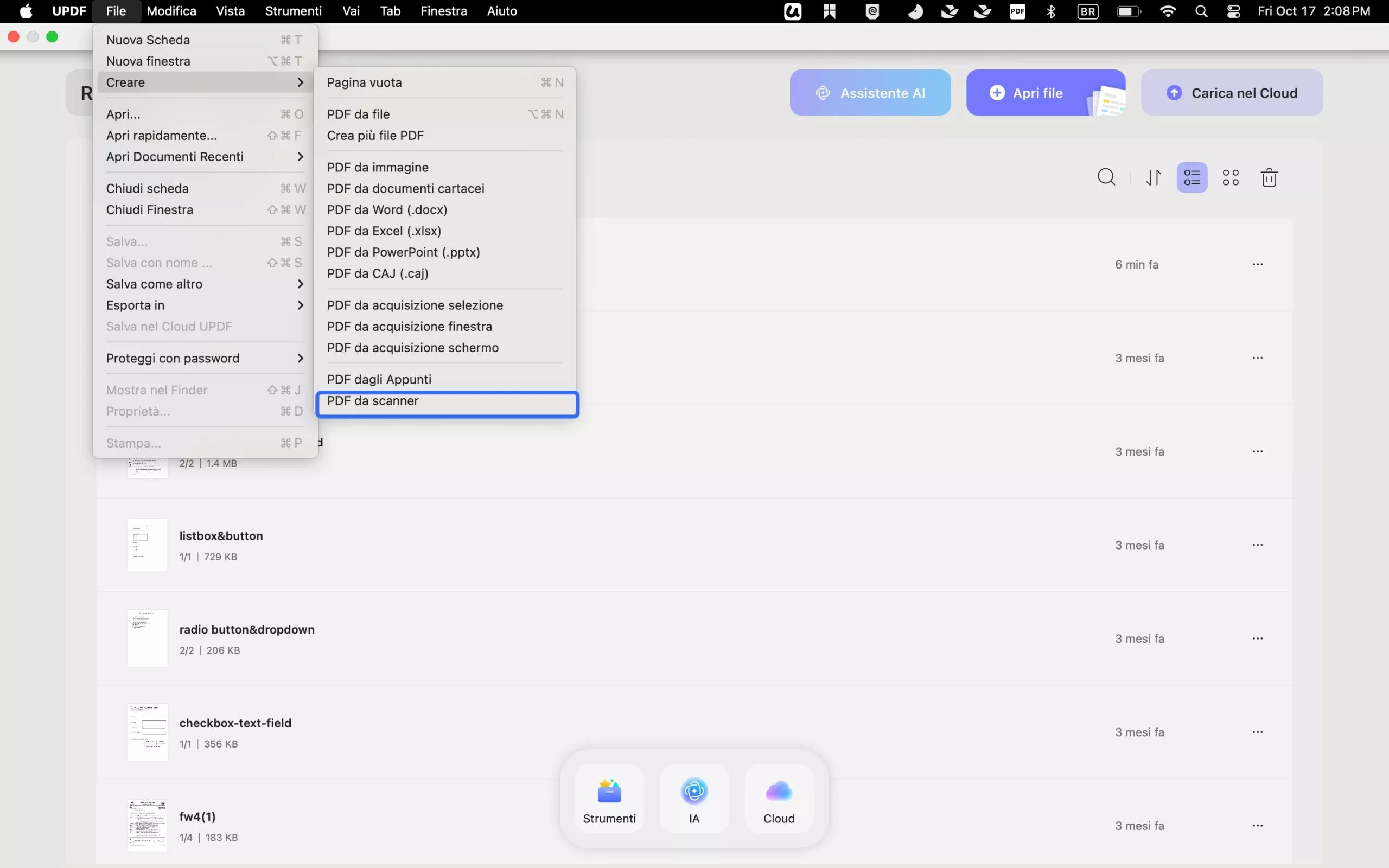Click the sort order icon

click(x=1153, y=177)
